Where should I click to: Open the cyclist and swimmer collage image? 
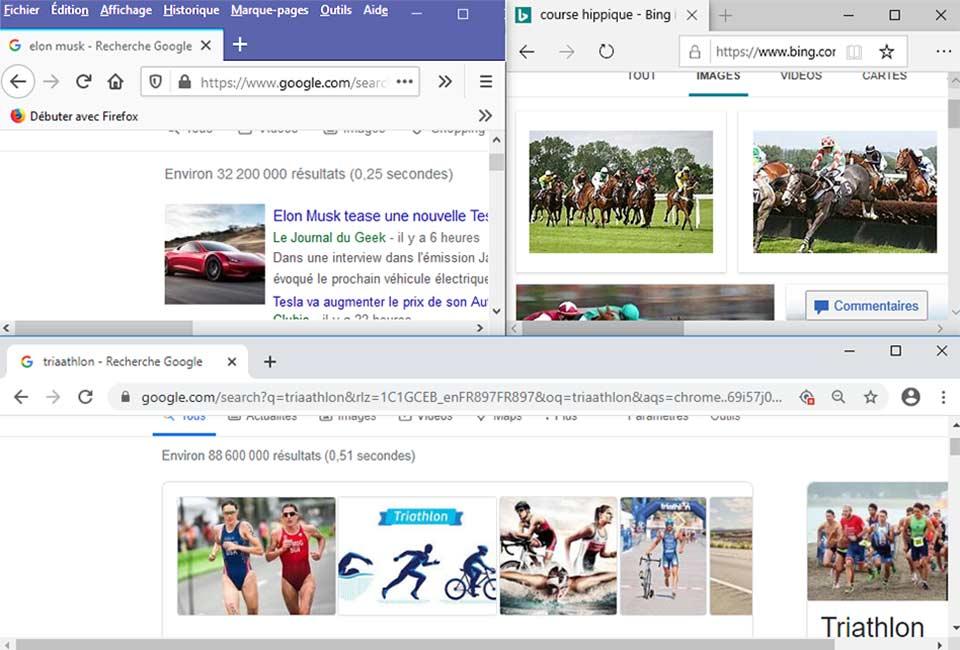click(x=558, y=556)
